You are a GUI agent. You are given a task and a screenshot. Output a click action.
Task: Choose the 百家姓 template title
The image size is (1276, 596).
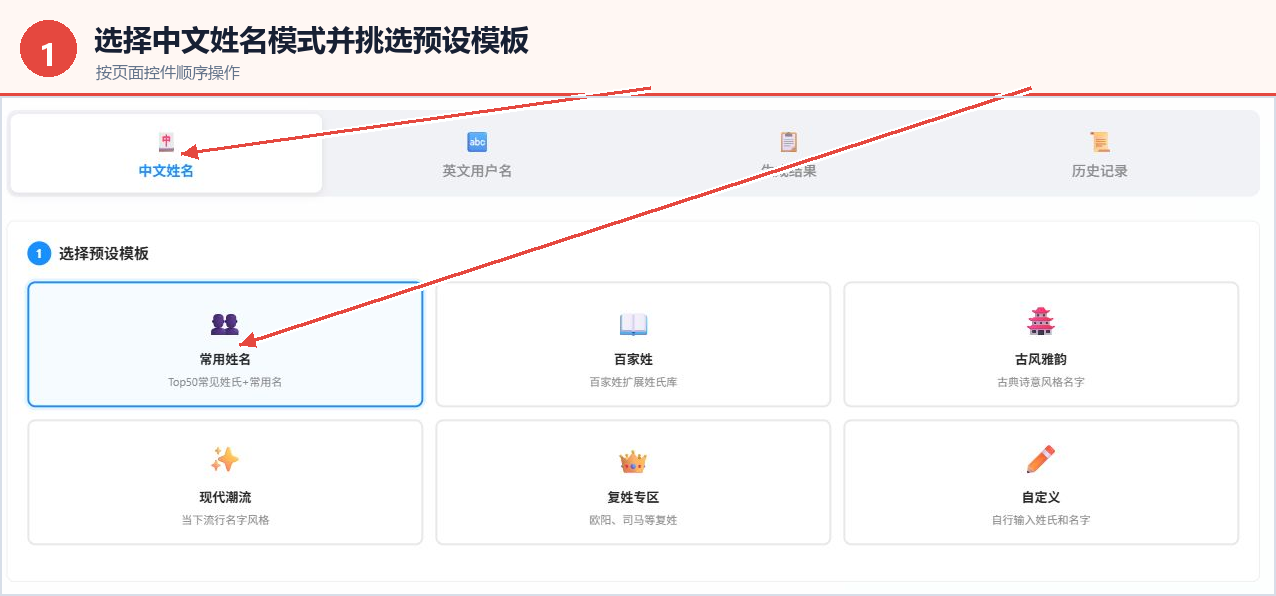(x=633, y=359)
